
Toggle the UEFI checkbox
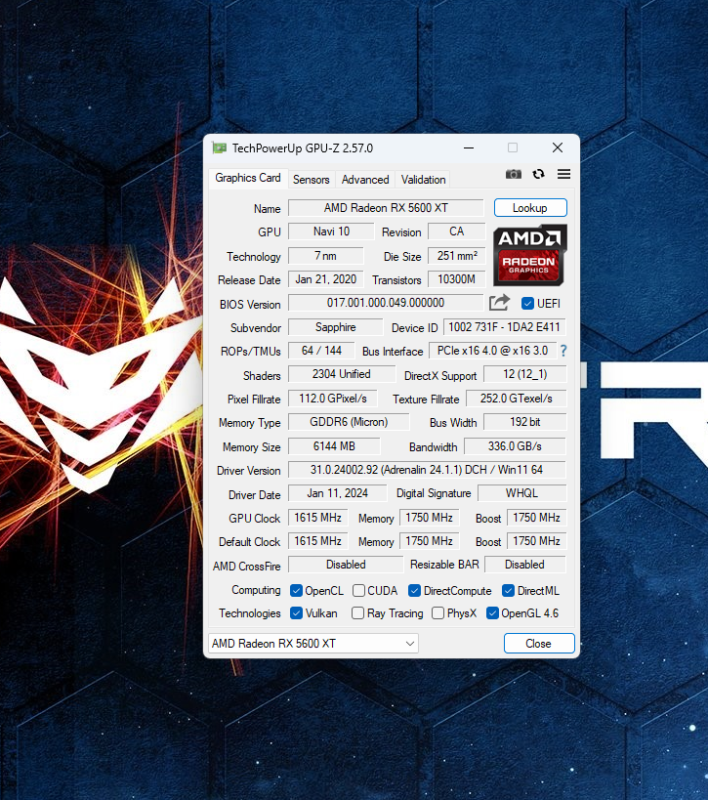pos(527,304)
